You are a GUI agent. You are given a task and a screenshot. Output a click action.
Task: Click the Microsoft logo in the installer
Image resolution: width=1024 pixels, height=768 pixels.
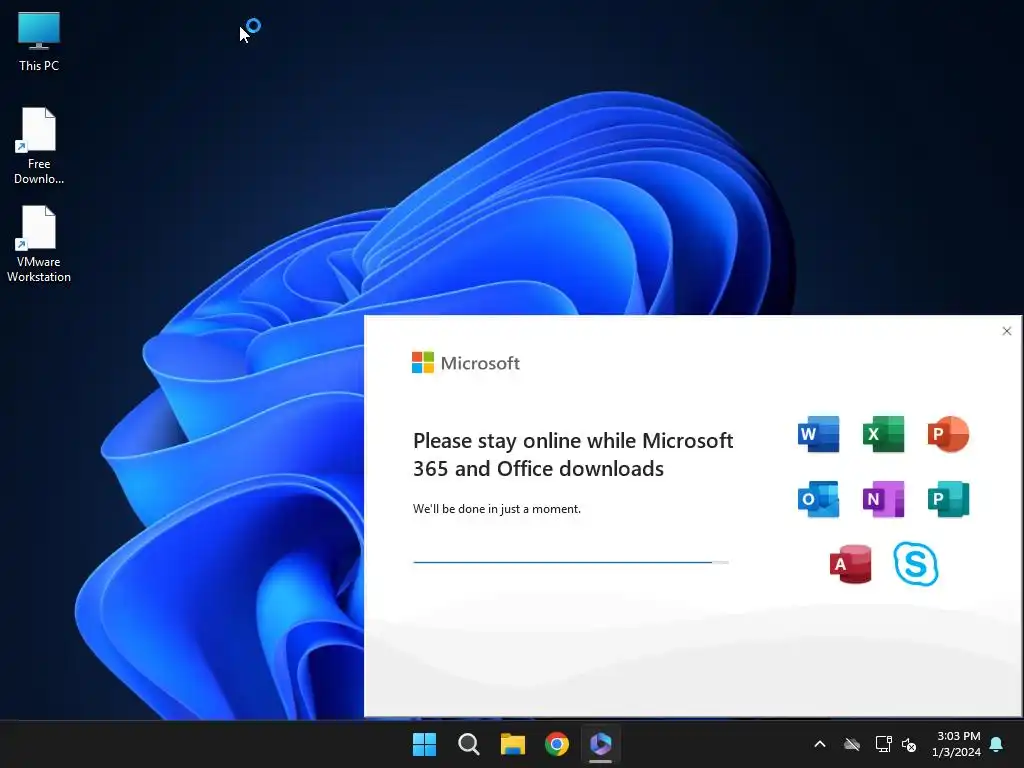pos(466,363)
